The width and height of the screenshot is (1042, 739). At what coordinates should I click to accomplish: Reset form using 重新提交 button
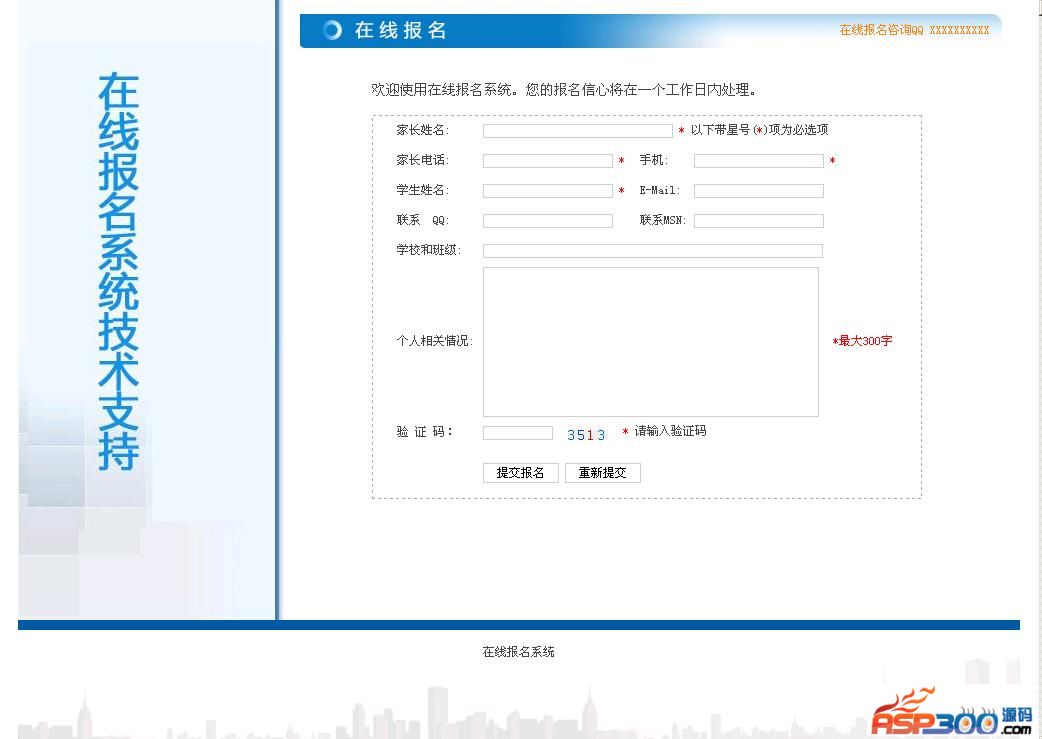603,473
